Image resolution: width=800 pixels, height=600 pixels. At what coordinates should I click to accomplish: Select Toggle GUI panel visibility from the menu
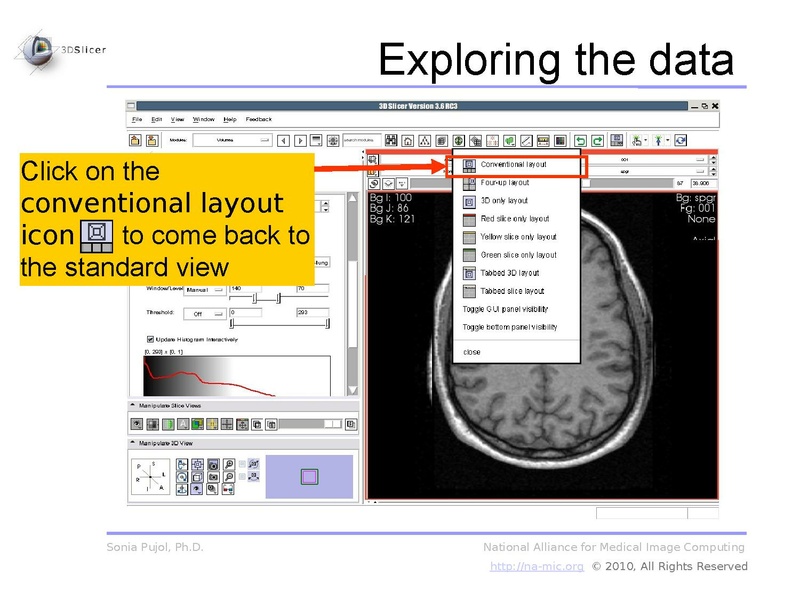click(x=504, y=308)
